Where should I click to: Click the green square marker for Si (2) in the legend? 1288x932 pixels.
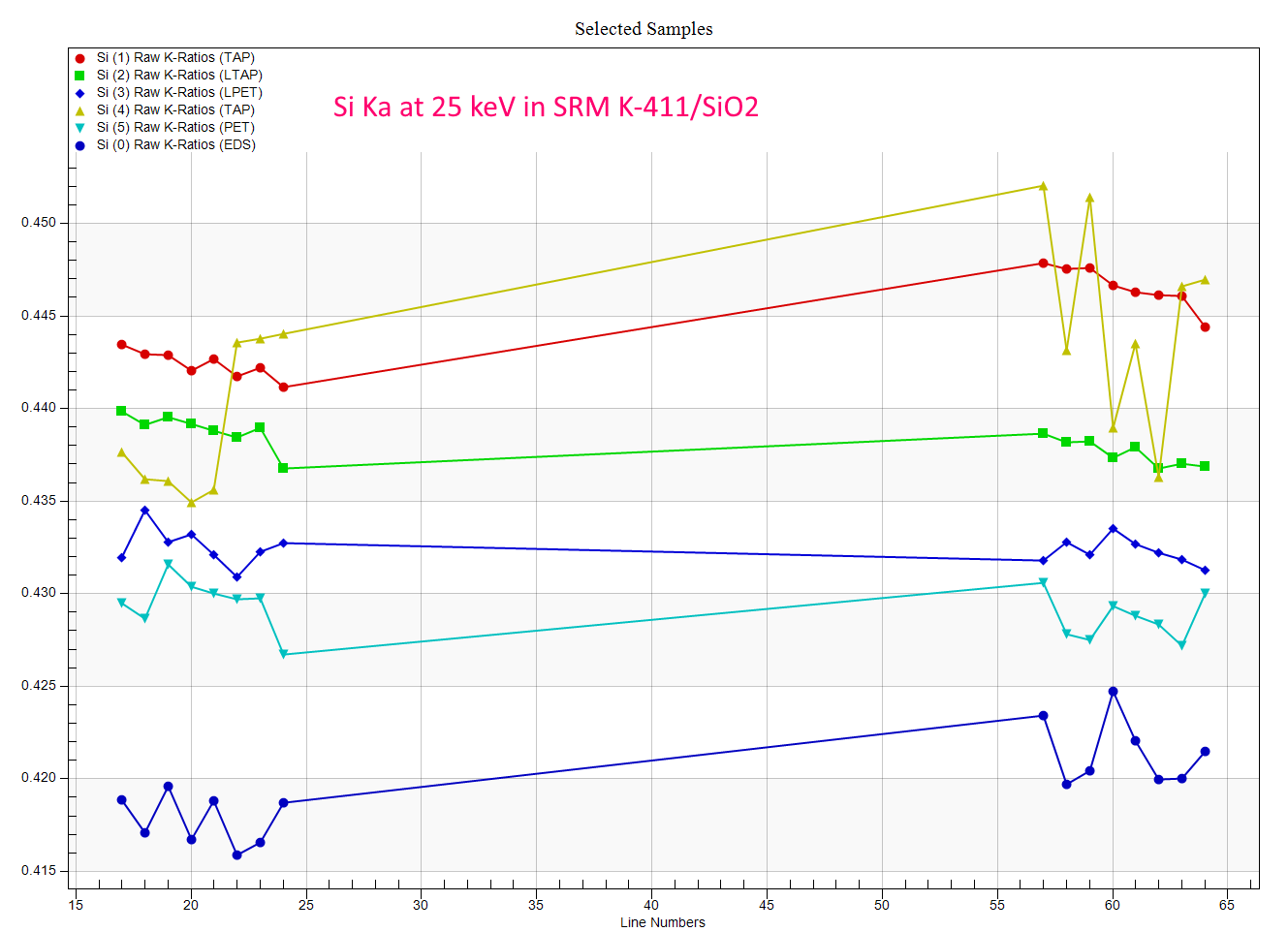pyautogui.click(x=79, y=76)
